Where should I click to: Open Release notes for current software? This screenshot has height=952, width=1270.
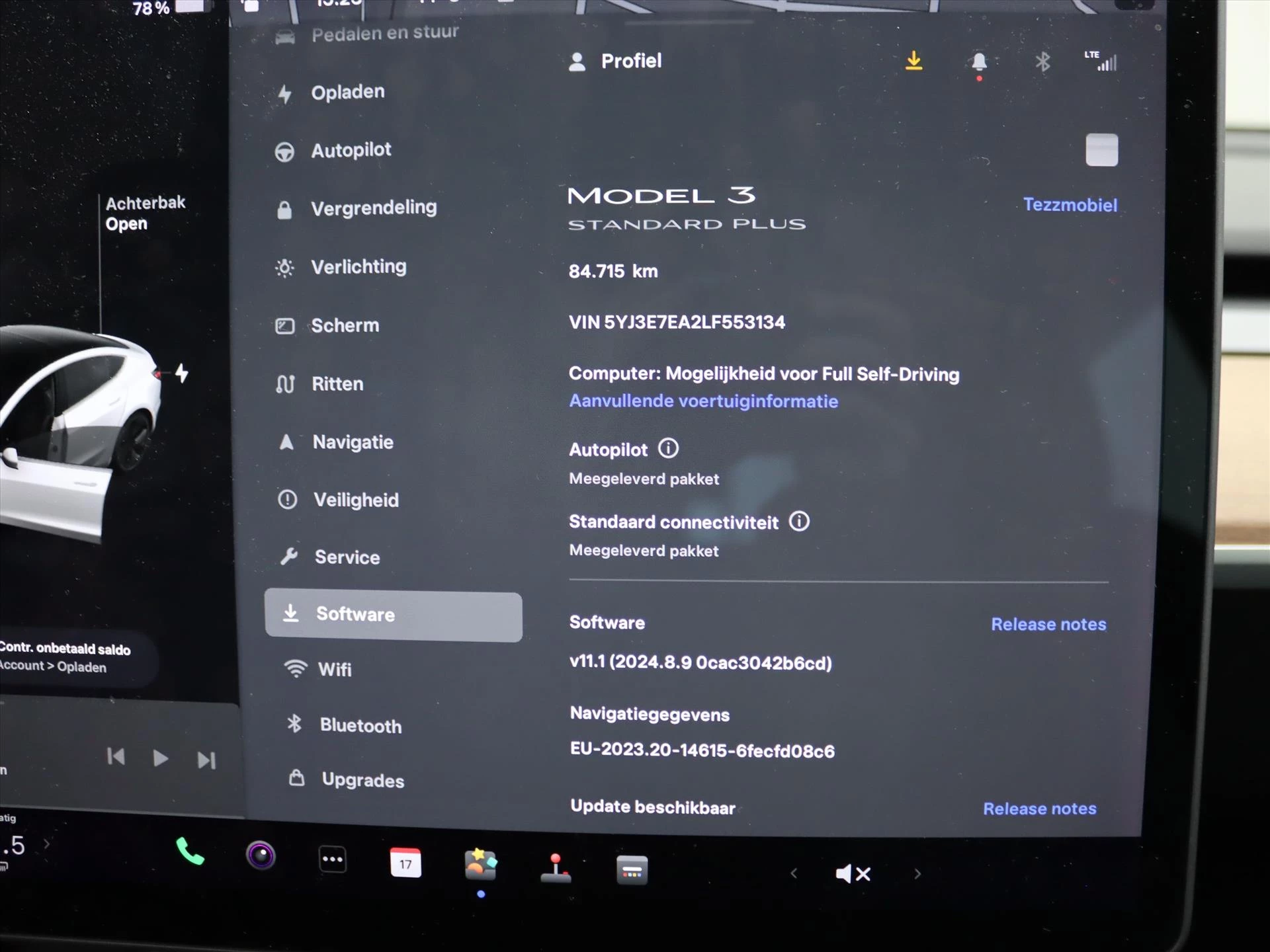(1048, 625)
